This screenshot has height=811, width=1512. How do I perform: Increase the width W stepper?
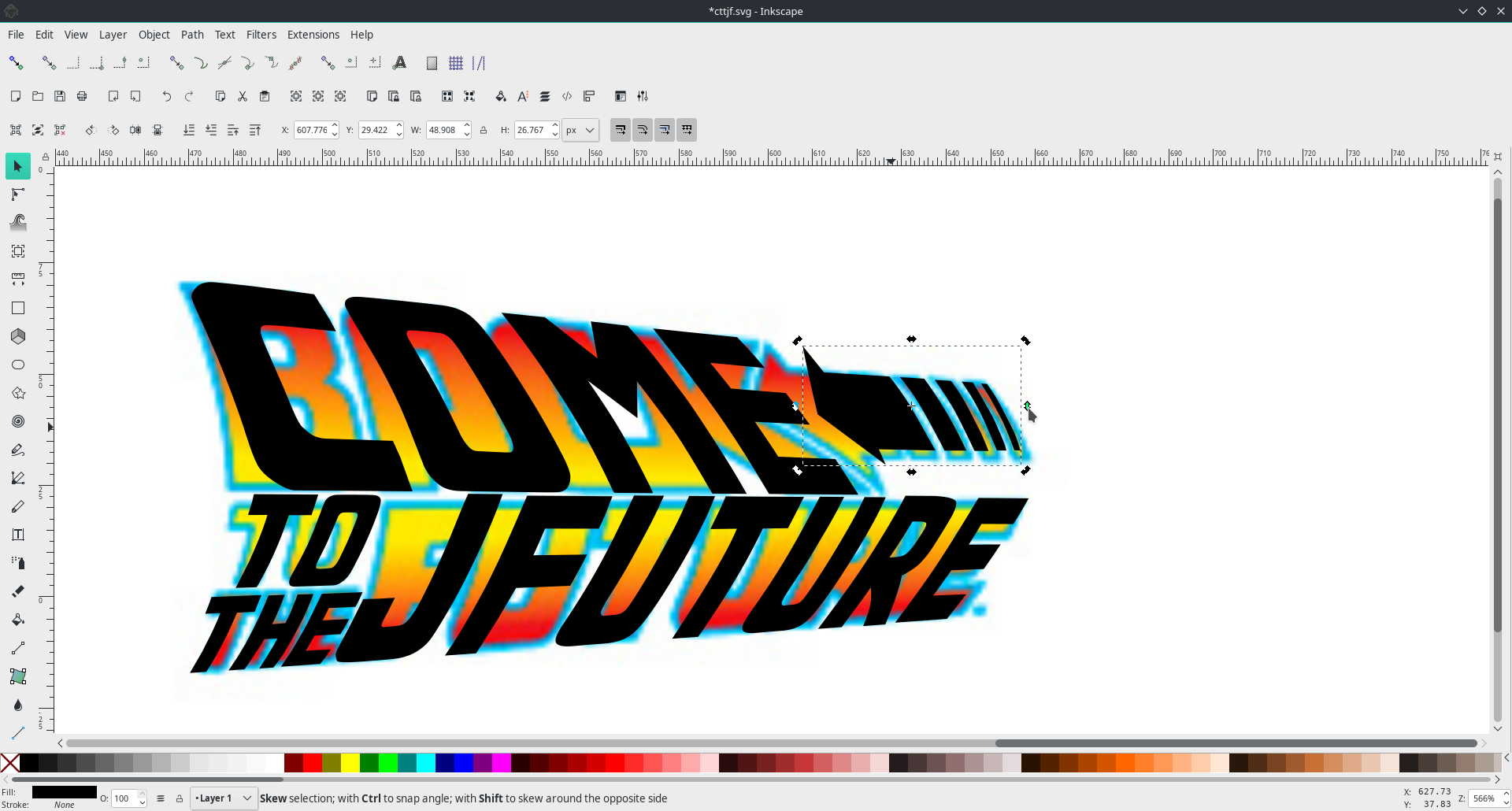(x=467, y=126)
